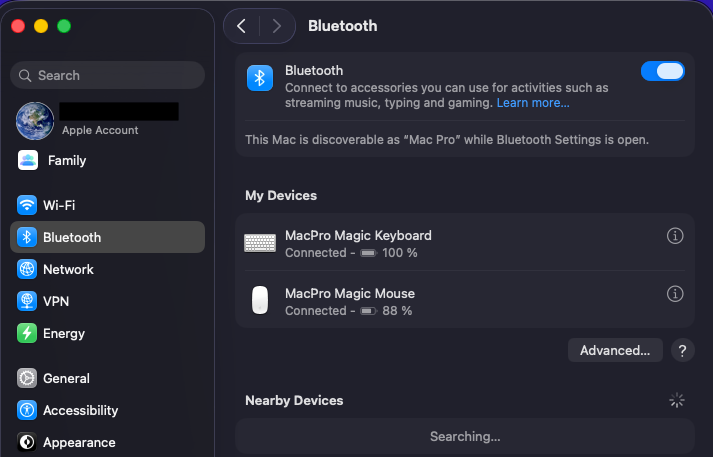Viewport: 713px width, 457px height.
Task: Go back with the left chevron
Action: click(241, 26)
